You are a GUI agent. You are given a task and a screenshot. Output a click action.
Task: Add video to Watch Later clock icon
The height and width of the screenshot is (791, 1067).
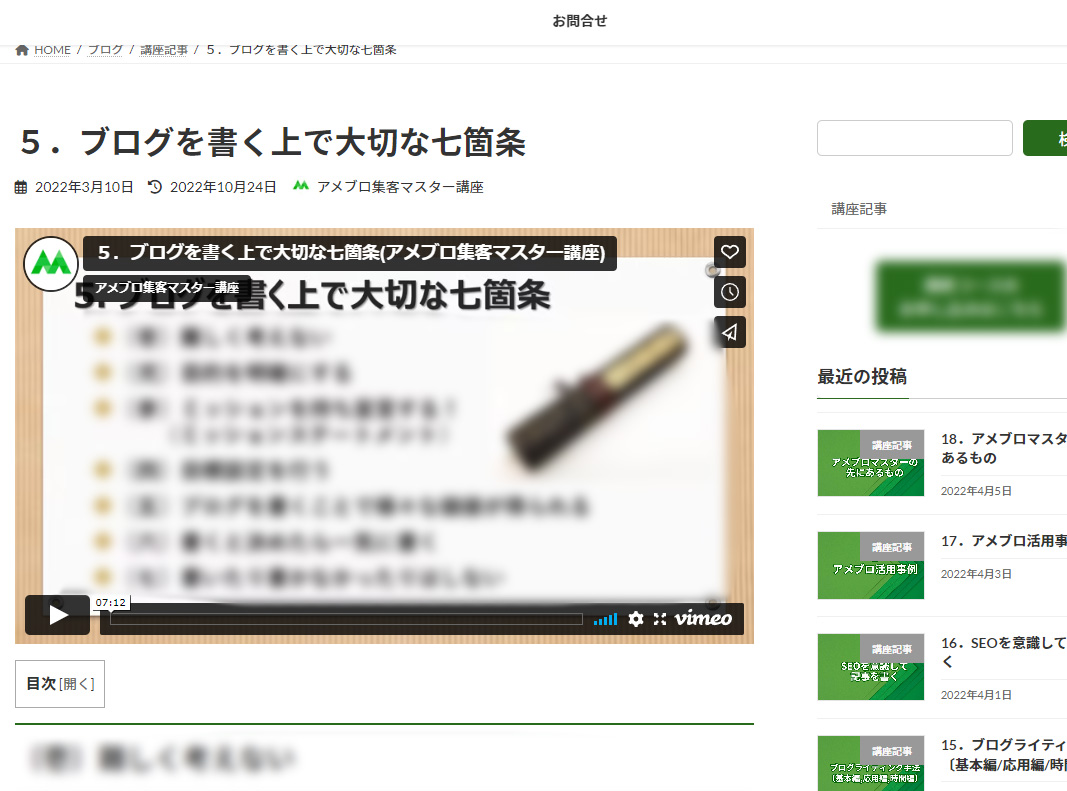tap(729, 293)
